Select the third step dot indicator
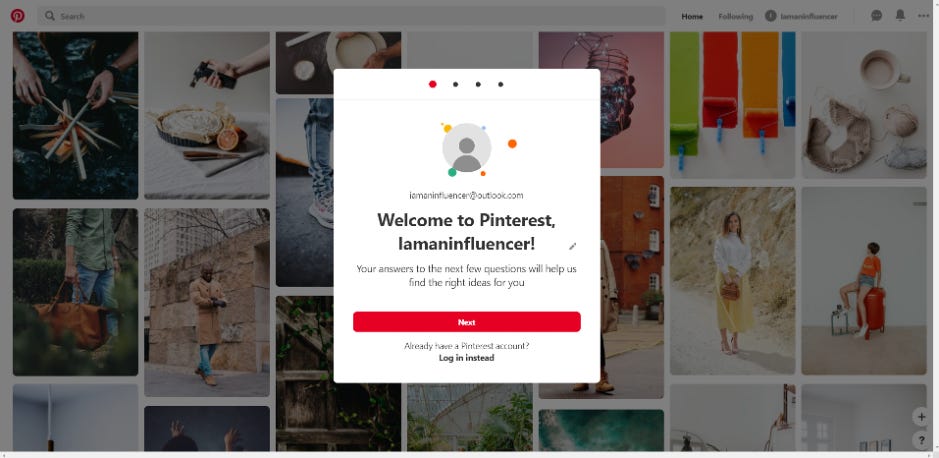 pyautogui.click(x=478, y=84)
